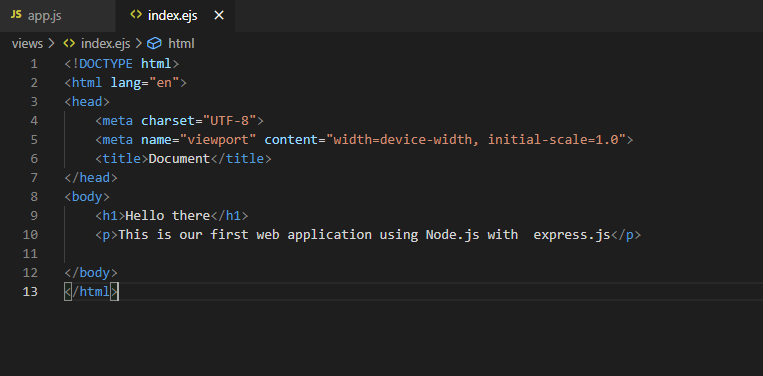This screenshot has height=376, width=763.
Task: Click the "en" value on line 2
Action: (164, 83)
